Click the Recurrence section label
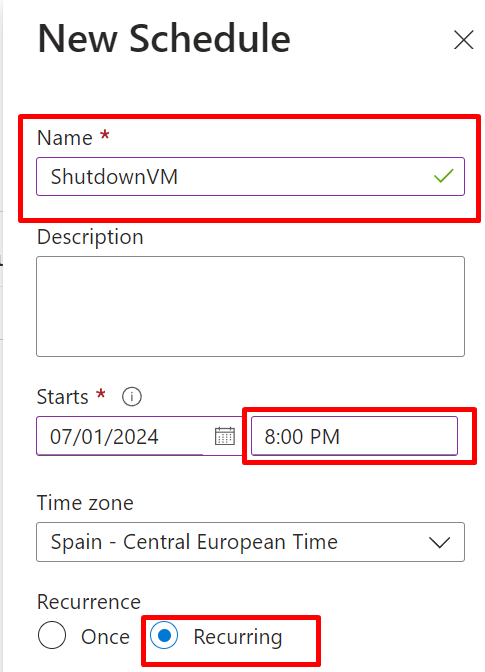Screen dimensions: 485x672 pos(89,602)
